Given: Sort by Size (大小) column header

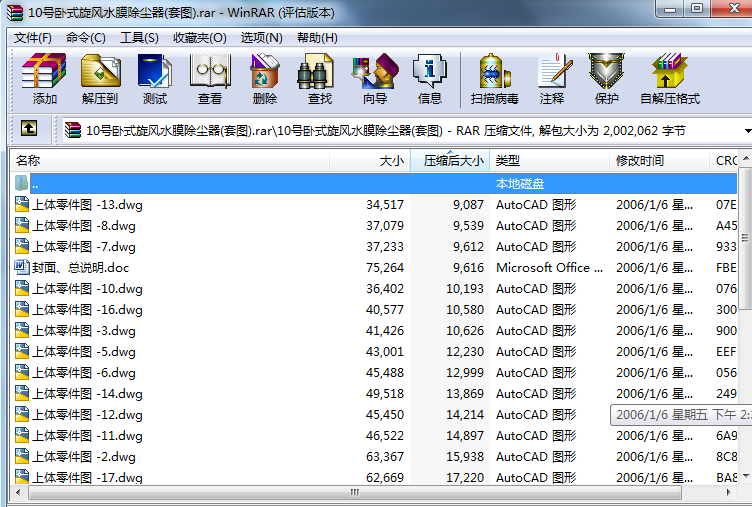Looking at the screenshot, I should pos(370,160).
